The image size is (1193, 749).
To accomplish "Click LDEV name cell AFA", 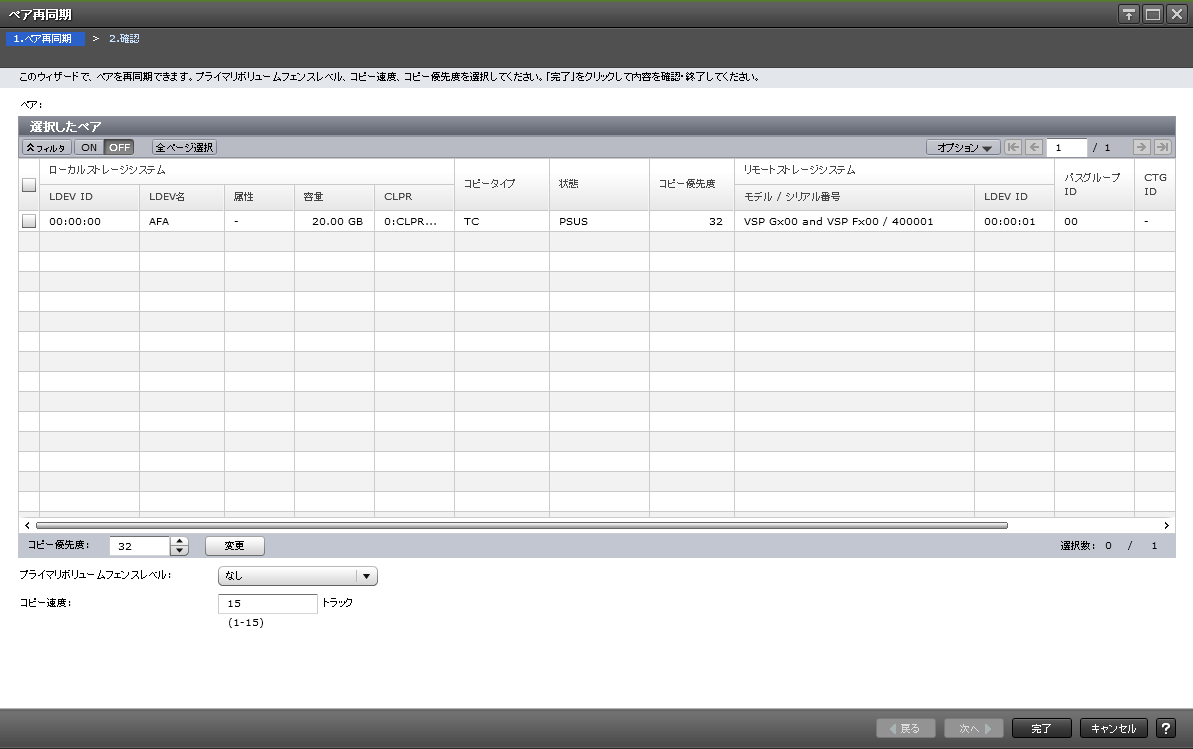I will tap(181, 222).
